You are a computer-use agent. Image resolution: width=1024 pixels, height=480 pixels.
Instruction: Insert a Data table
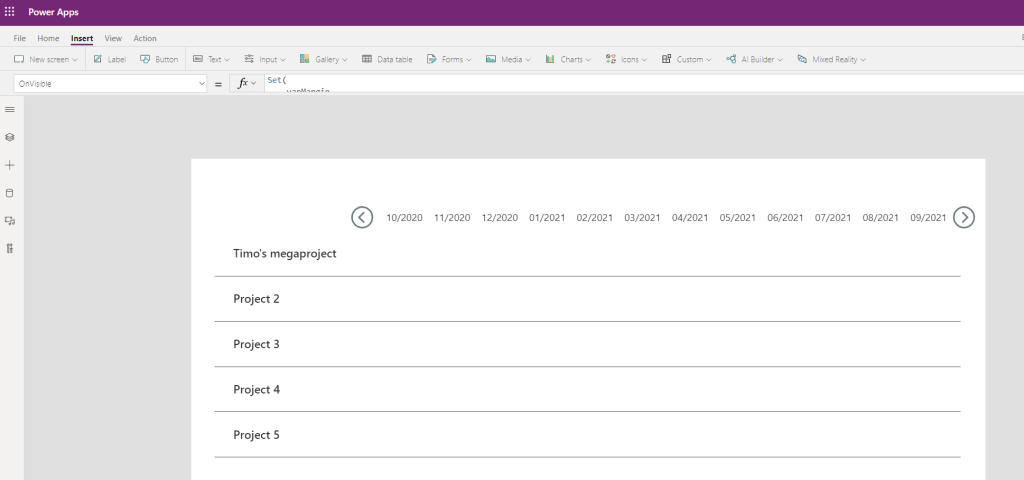coord(387,60)
